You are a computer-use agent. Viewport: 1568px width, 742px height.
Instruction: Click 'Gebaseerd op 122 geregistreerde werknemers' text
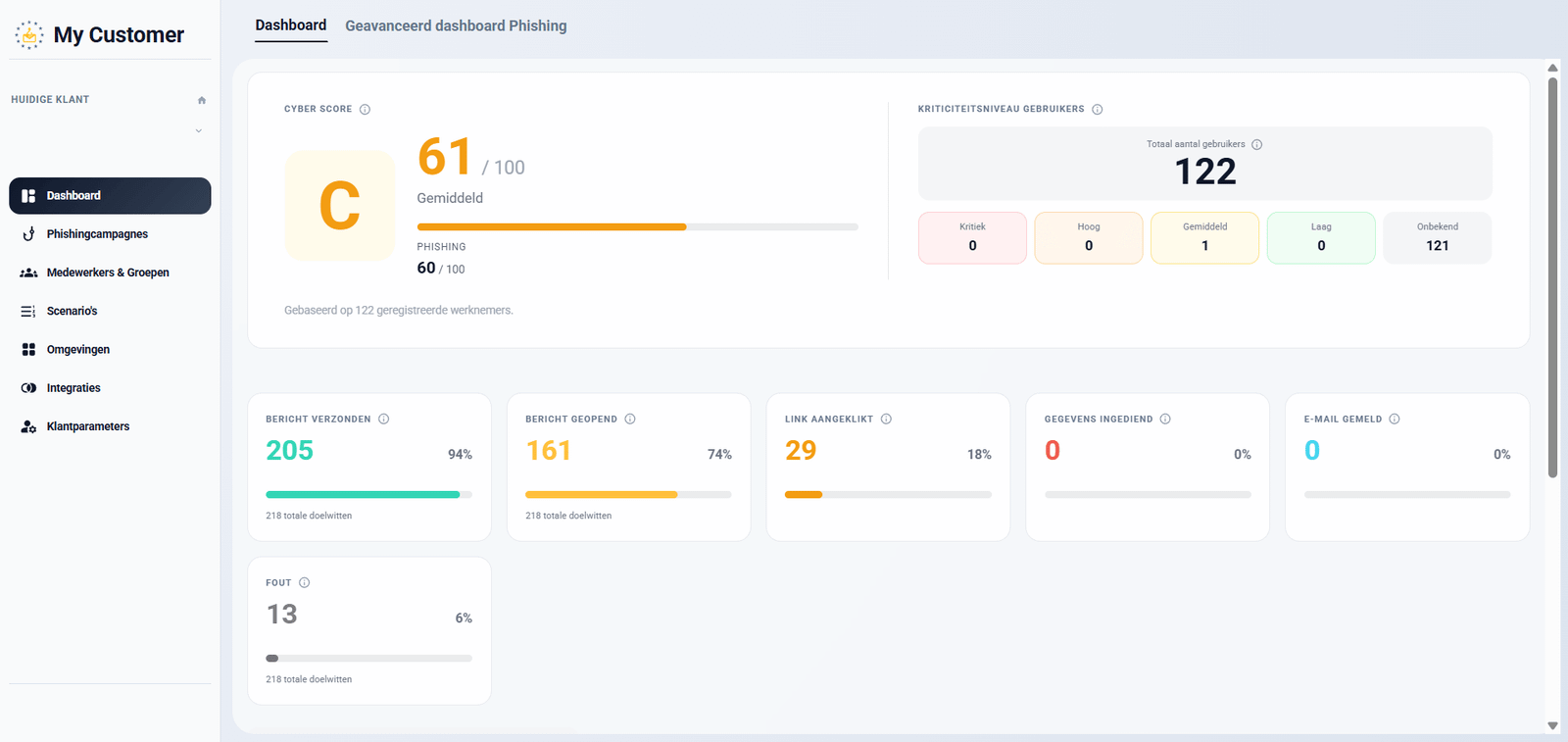click(x=399, y=311)
